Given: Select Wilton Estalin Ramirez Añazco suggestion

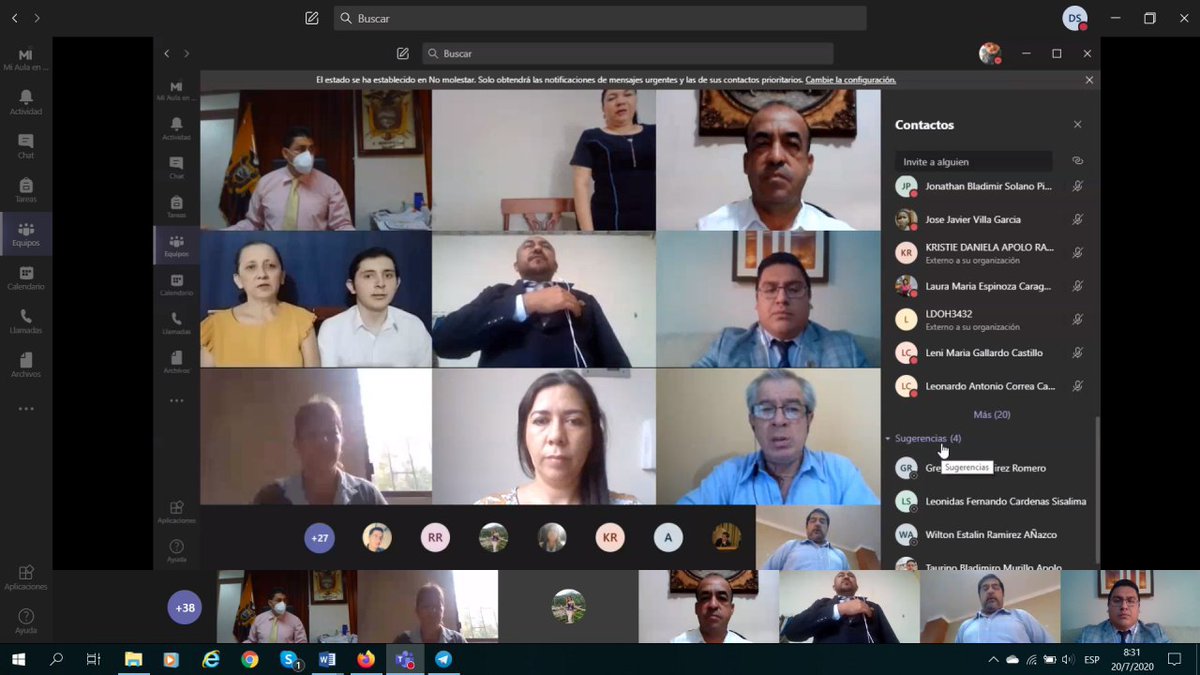Looking at the screenshot, I should tap(990, 534).
